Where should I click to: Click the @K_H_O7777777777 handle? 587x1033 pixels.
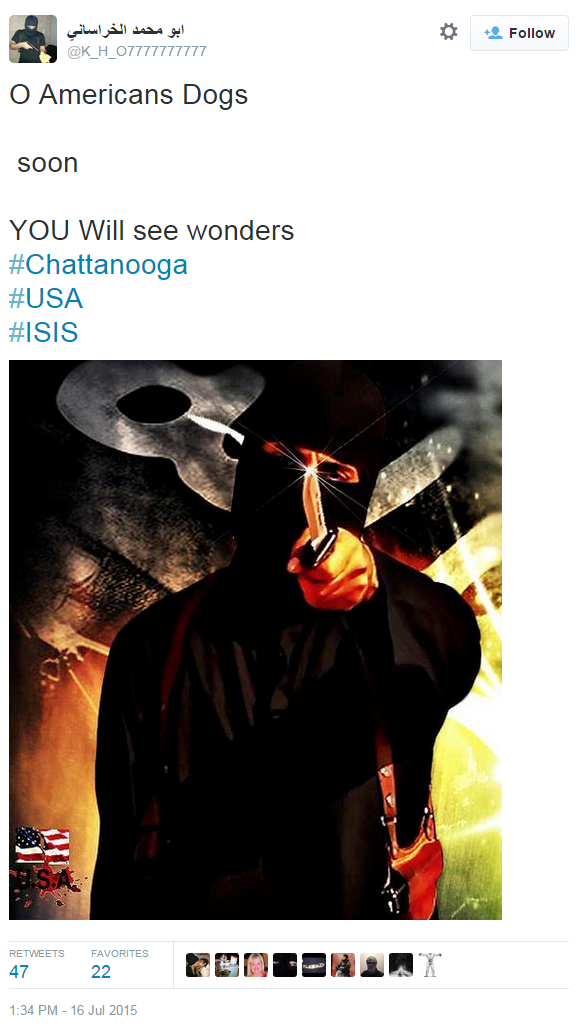(x=136, y=51)
